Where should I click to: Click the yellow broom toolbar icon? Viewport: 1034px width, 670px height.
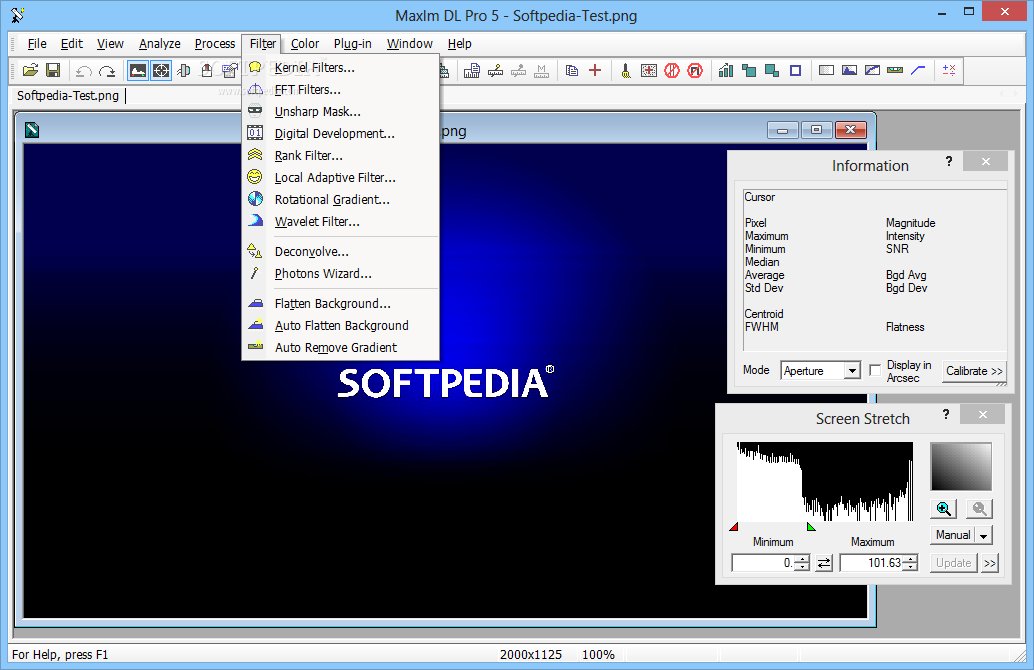tap(626, 71)
